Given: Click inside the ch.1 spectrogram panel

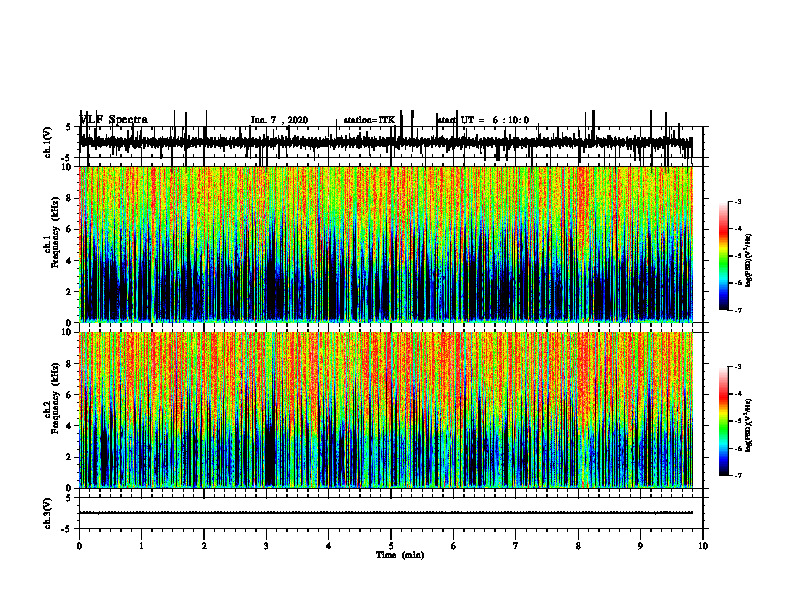Looking at the screenshot, I should [386, 244].
